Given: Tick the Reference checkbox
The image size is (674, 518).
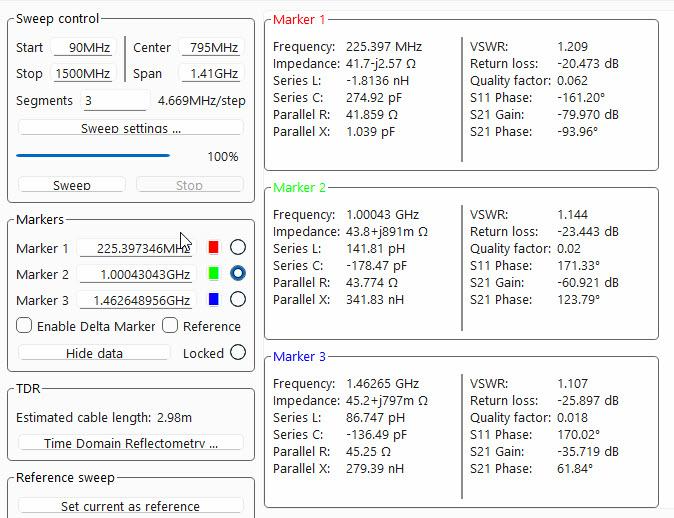Looking at the screenshot, I should point(170,325).
